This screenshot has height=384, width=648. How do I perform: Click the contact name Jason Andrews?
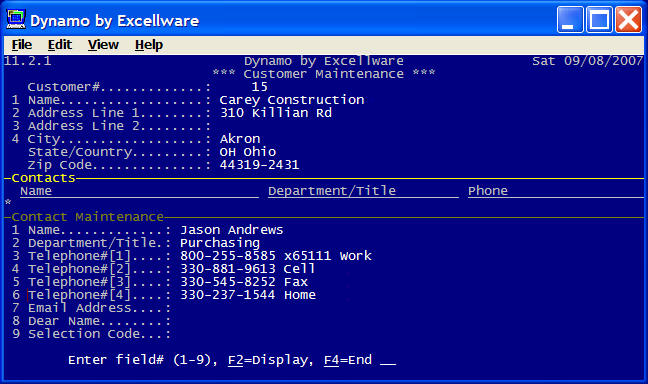coord(232,230)
